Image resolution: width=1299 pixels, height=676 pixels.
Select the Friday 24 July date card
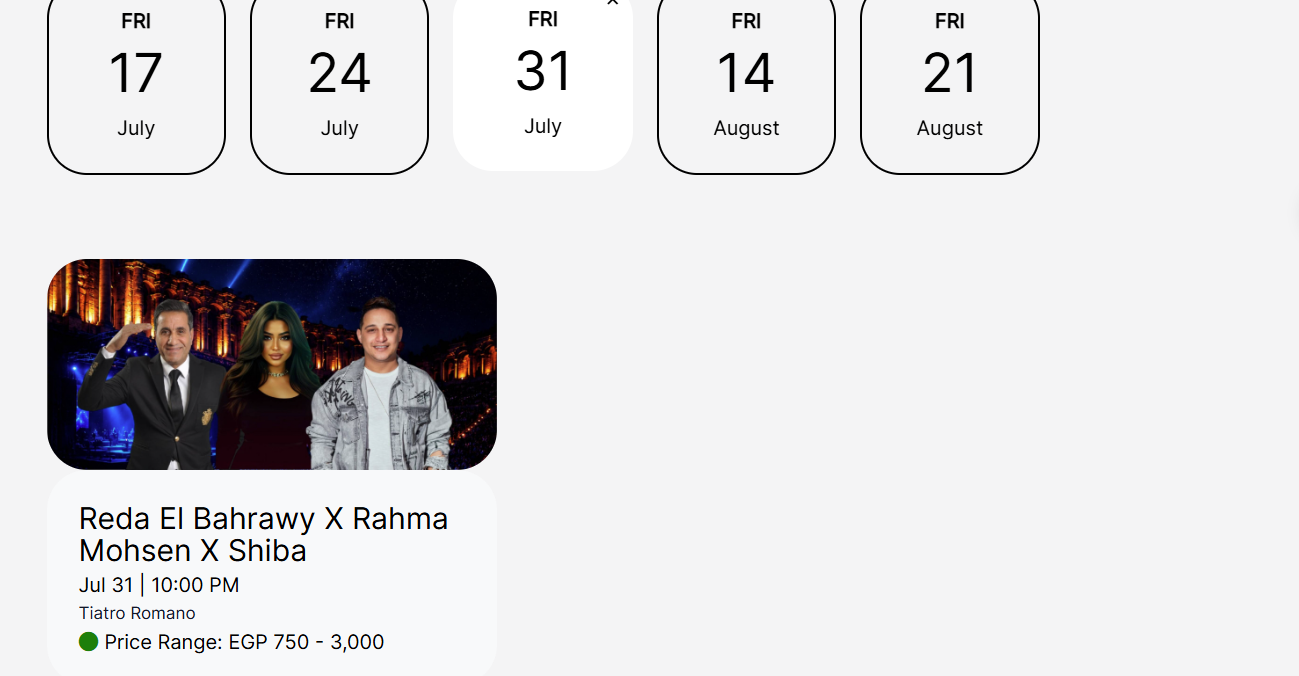(x=339, y=85)
